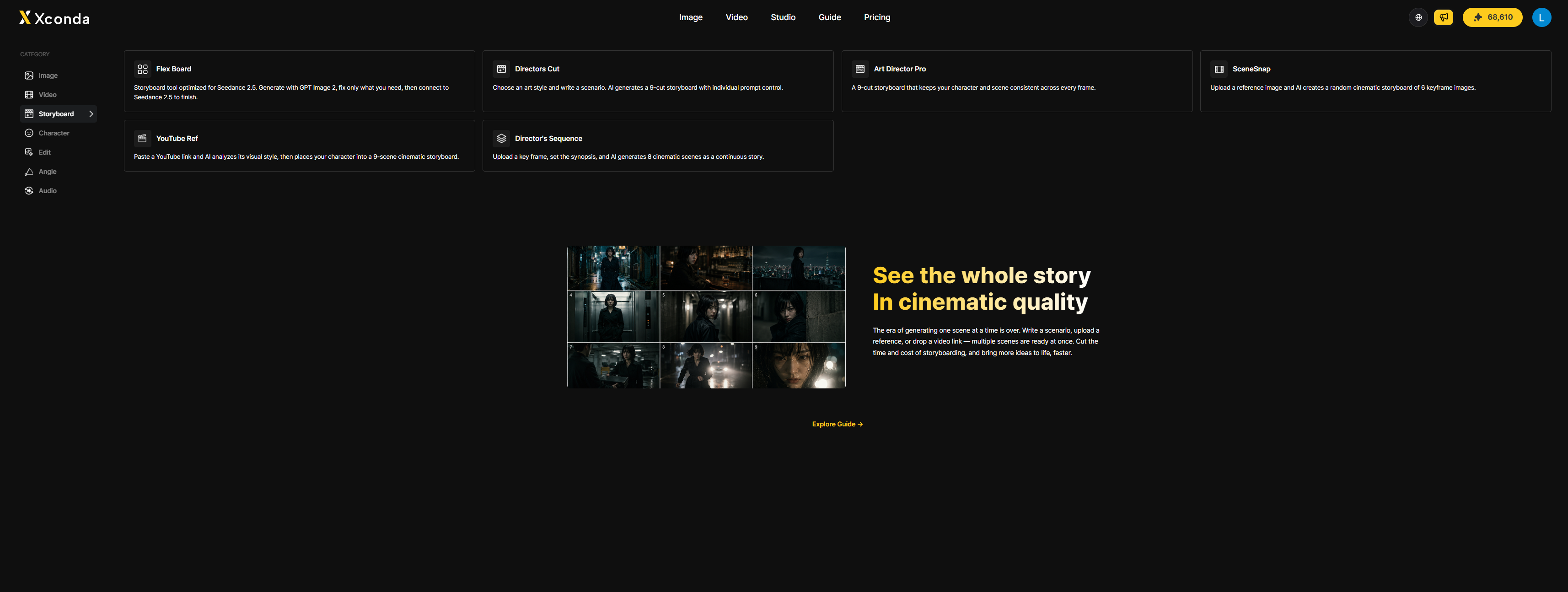Screen dimensions: 1568x592
Task: Click the CATEGORY sidebar header text
Action: point(35,54)
